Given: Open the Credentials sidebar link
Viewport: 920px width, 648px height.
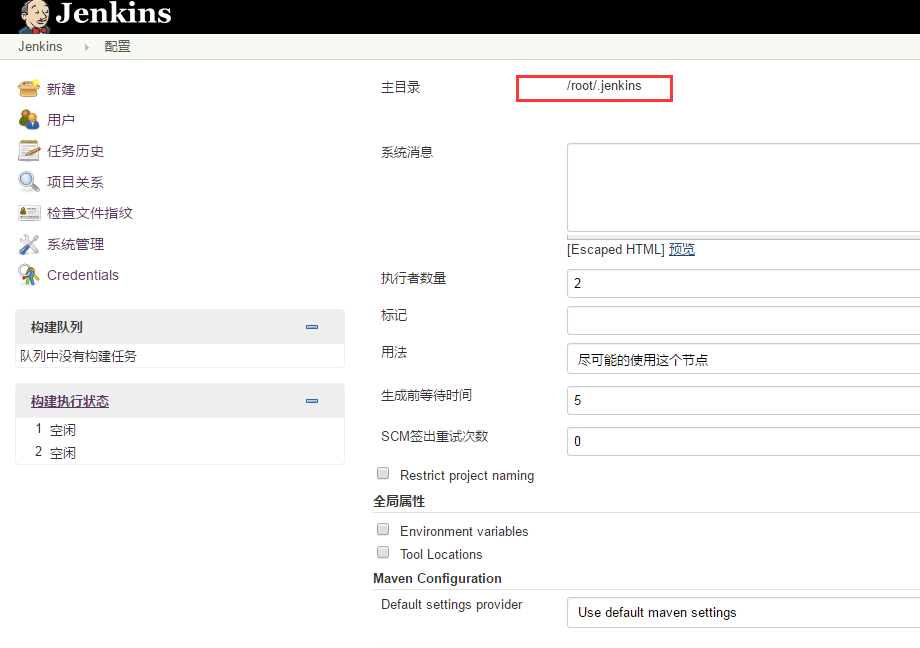Looking at the screenshot, I should (83, 275).
